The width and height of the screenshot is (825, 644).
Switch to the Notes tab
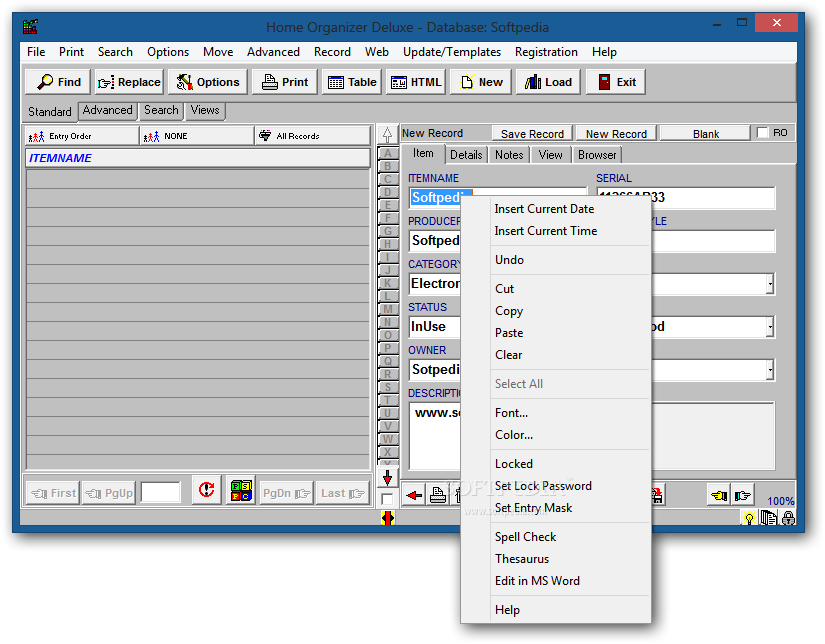(x=509, y=155)
